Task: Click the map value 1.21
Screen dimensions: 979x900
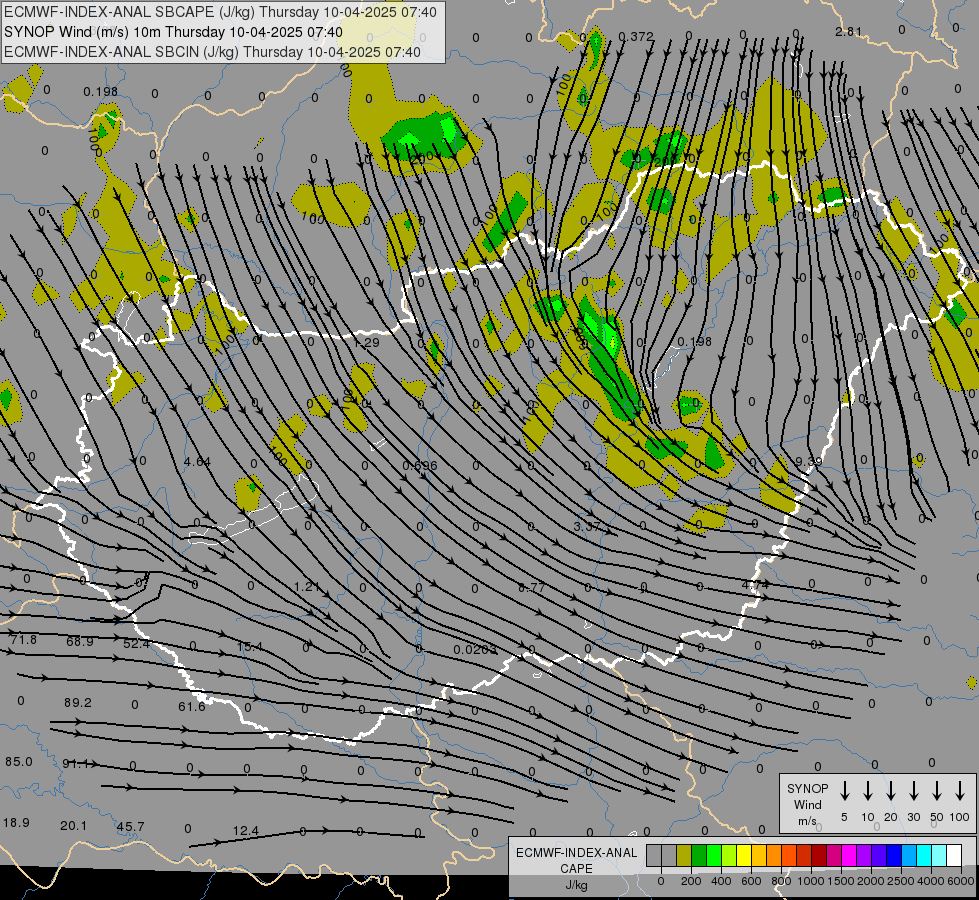Action: coord(307,586)
